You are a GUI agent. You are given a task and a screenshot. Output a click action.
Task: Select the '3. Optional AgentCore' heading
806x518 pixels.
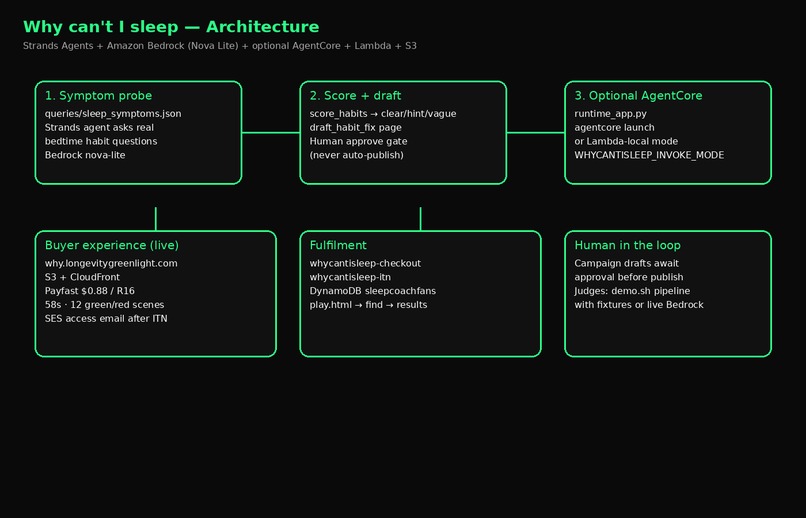tap(638, 96)
